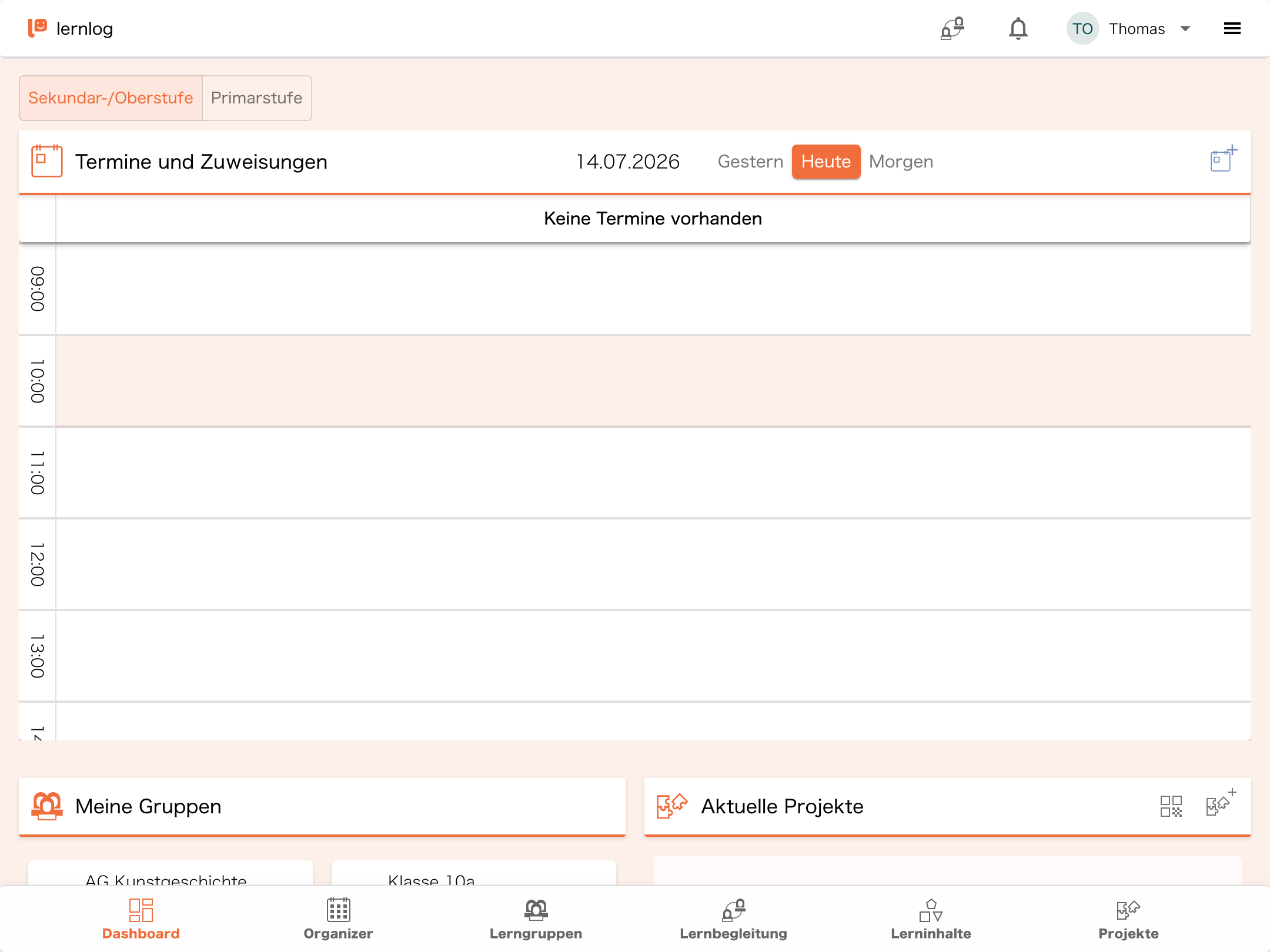
Task: Click the 11:00 time slot row
Action: [x=653, y=472]
